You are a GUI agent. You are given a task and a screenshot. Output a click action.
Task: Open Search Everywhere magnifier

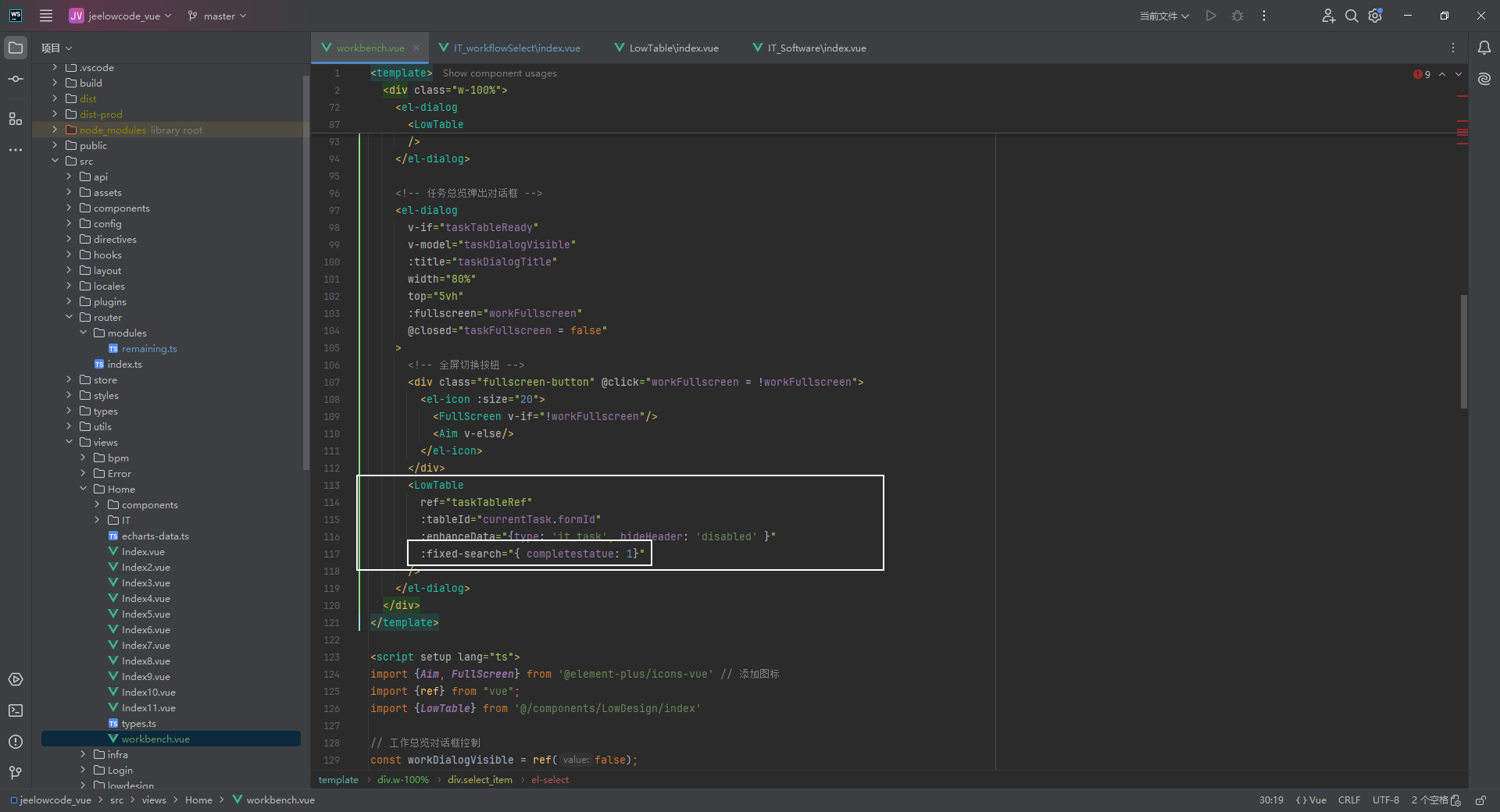pyautogui.click(x=1352, y=16)
